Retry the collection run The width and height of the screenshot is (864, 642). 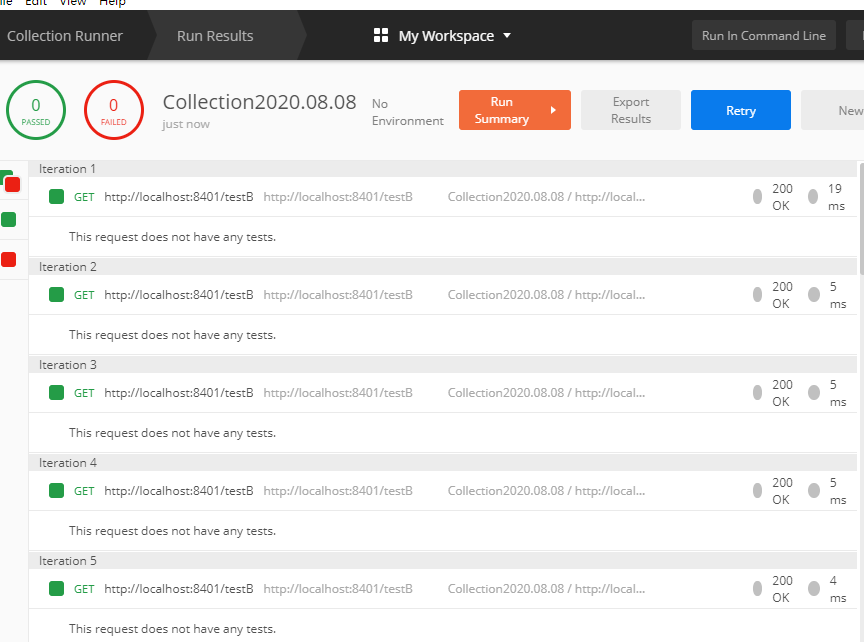tap(741, 110)
